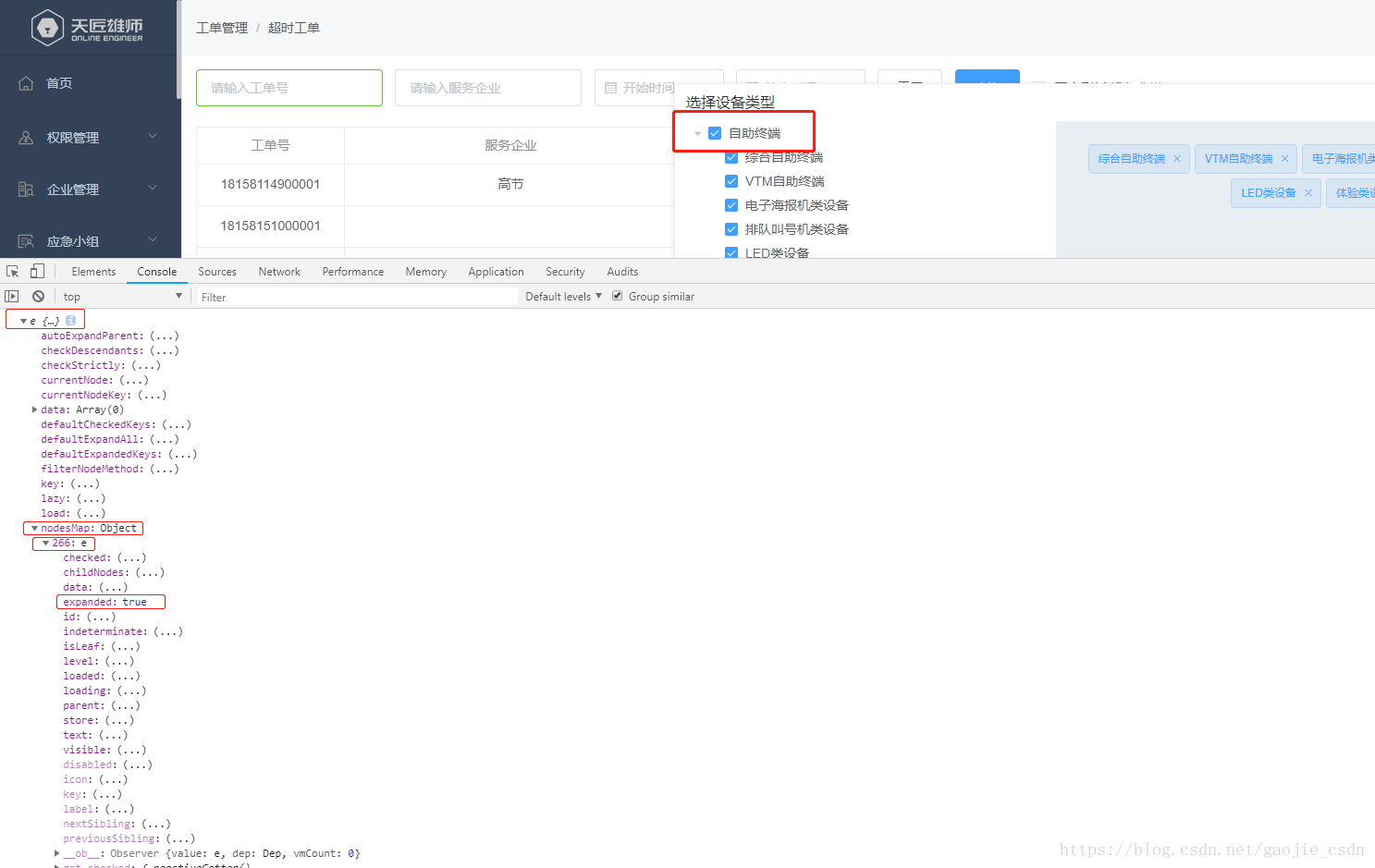Remove the 综合自助终端 tag
This screenshot has width=1375, height=868.
[x=1176, y=159]
